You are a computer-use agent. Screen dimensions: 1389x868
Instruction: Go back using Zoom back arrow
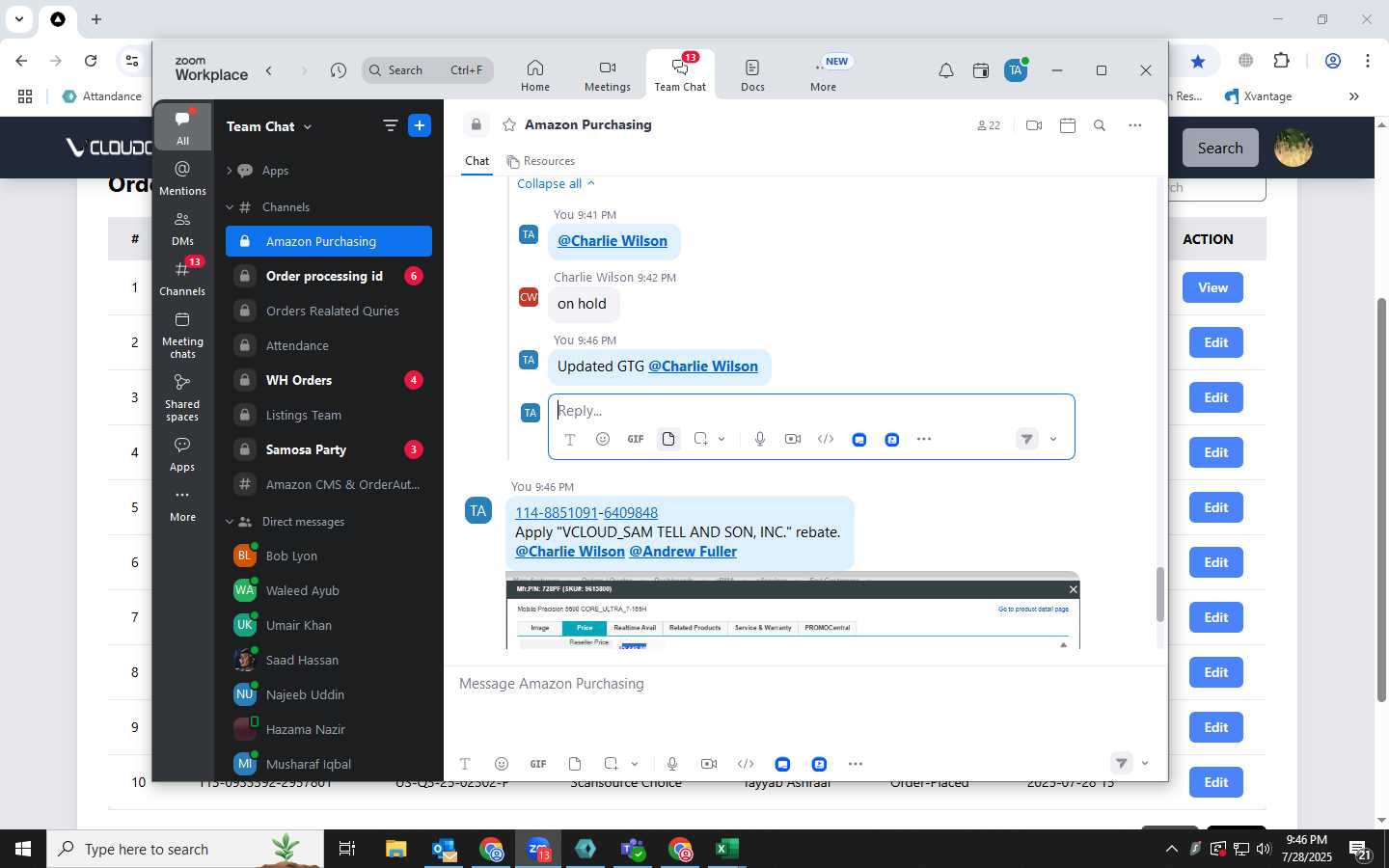269,70
